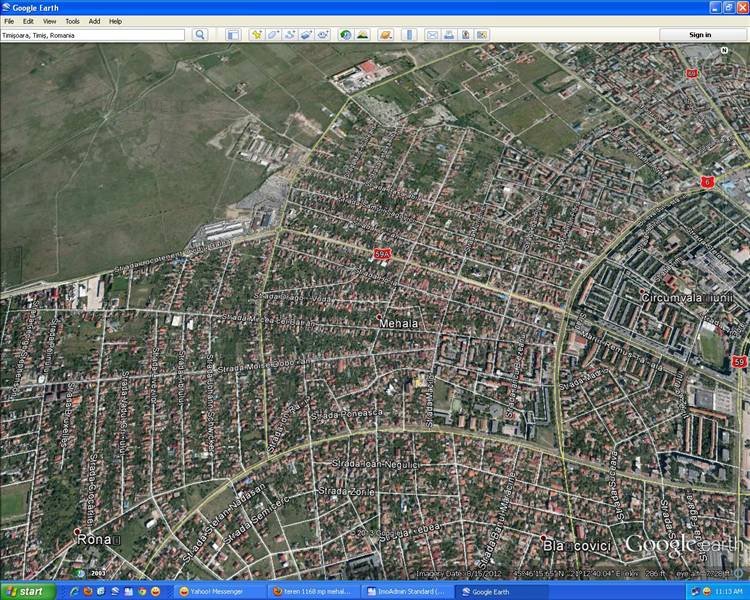Viewport: 750px width, 600px height.
Task: Toggle the sunlight across landscape button
Action: [362, 34]
